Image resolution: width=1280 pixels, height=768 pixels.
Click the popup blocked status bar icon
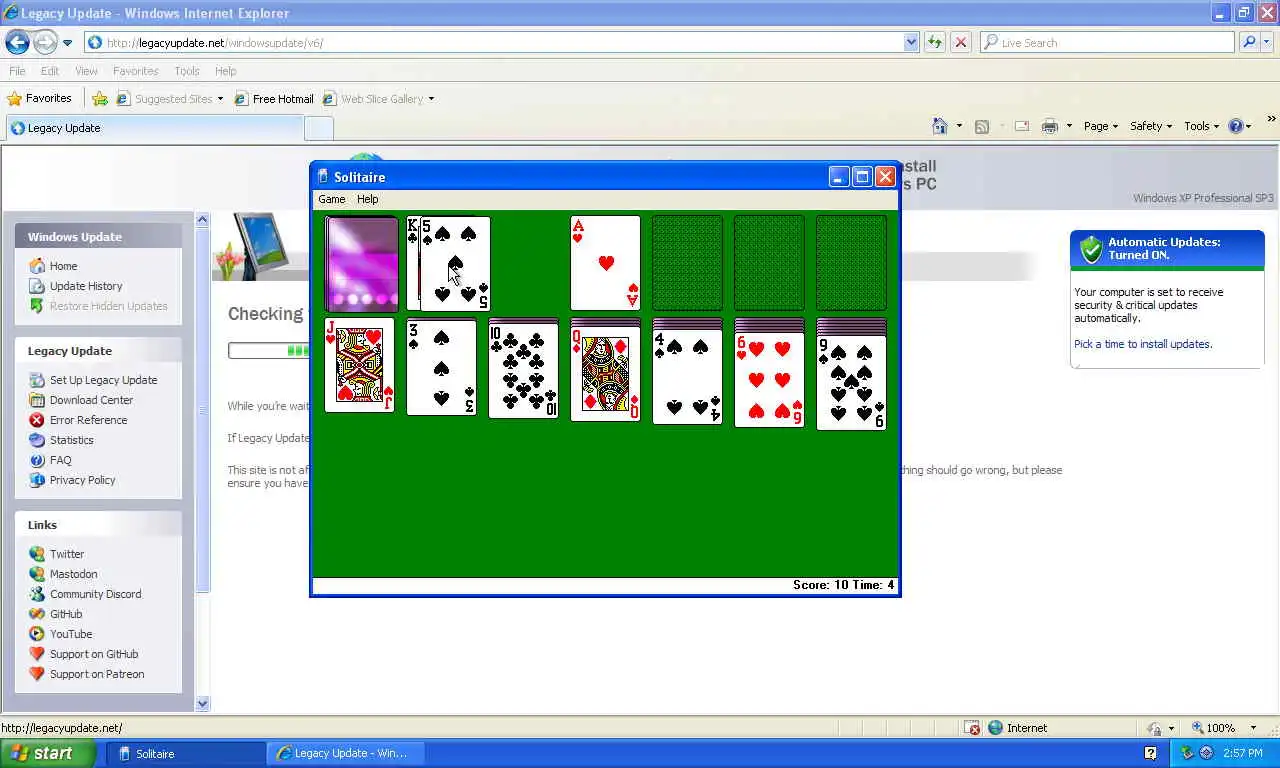click(x=973, y=728)
